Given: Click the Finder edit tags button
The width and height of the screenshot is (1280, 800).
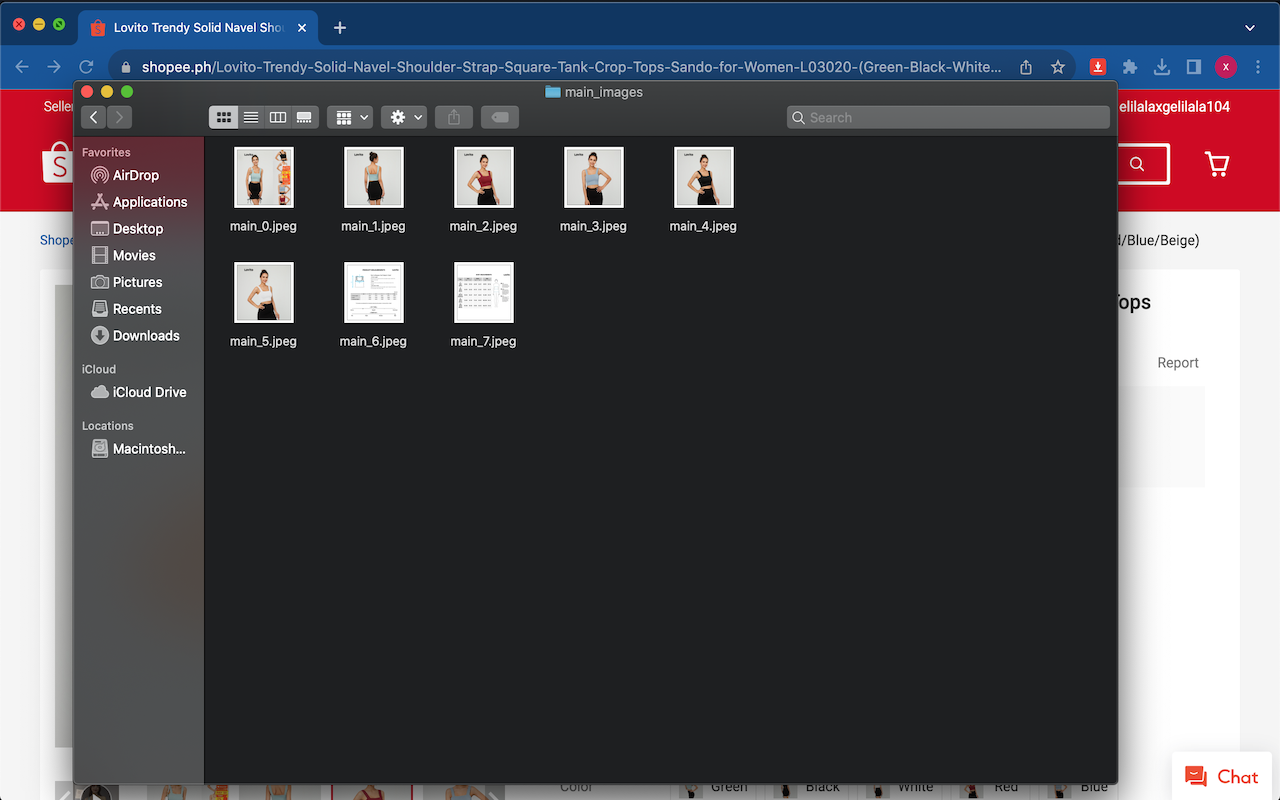Looking at the screenshot, I should point(500,117).
